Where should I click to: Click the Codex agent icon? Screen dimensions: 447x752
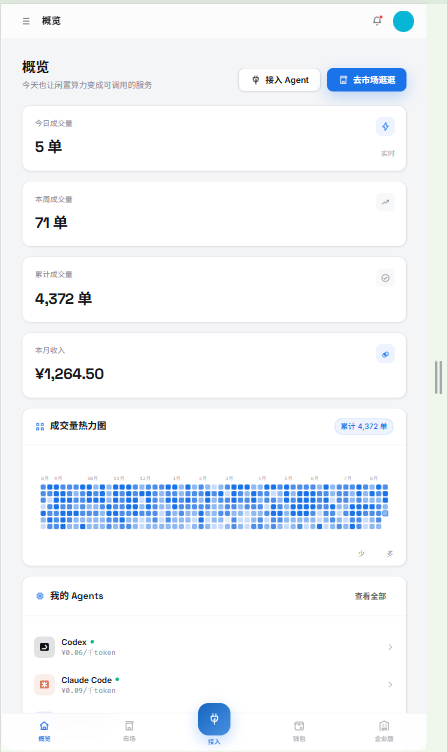44,647
